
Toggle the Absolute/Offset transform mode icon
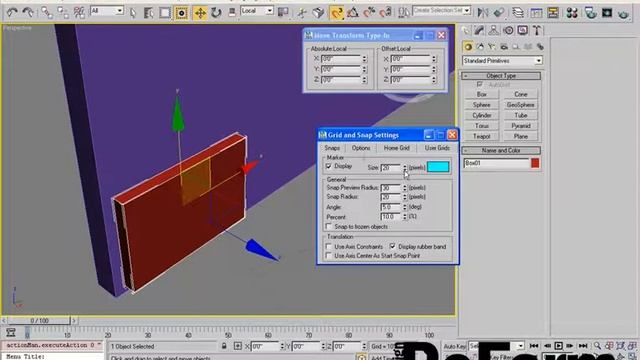point(238,346)
